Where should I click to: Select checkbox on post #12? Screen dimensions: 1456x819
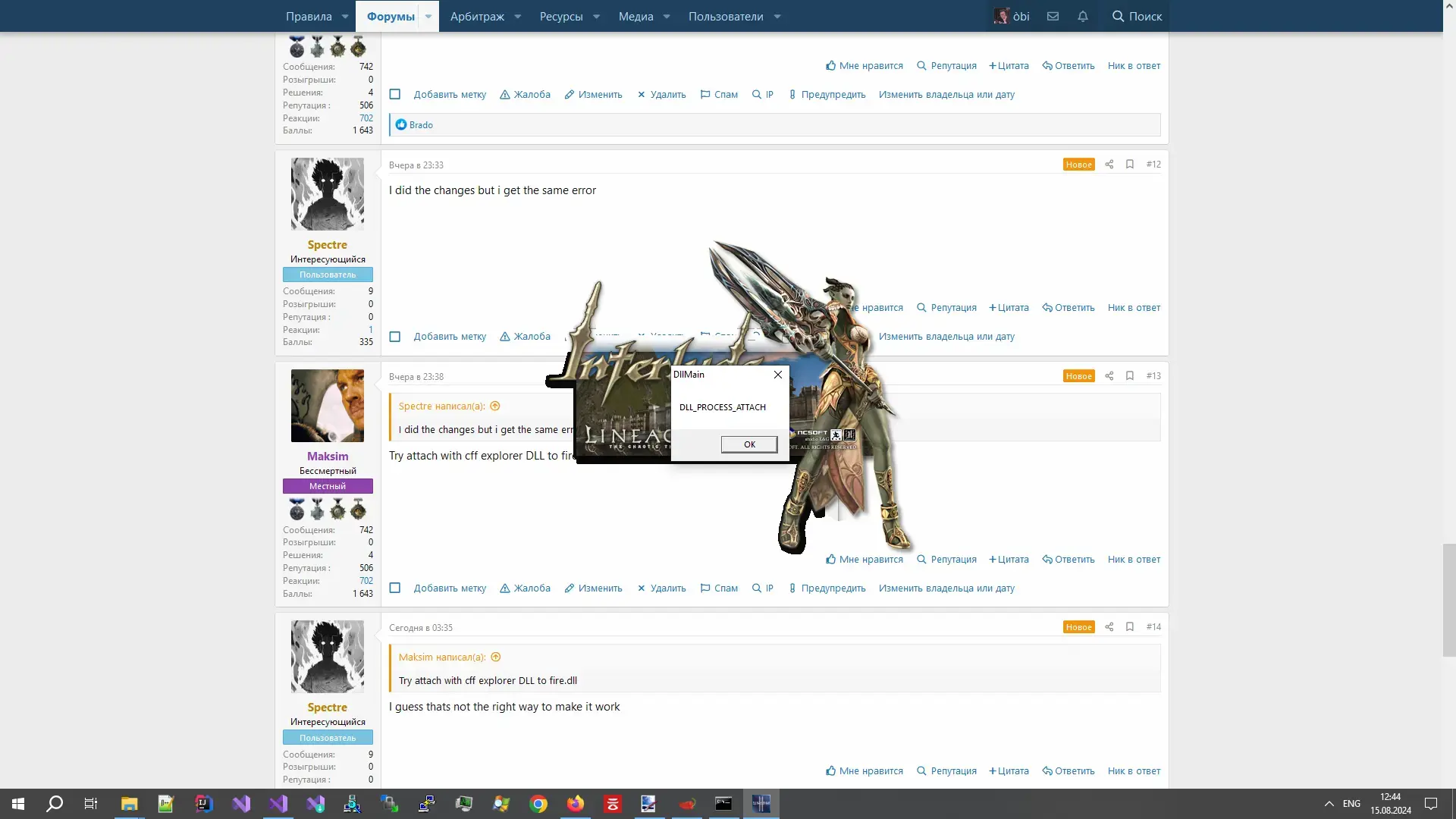coord(395,337)
